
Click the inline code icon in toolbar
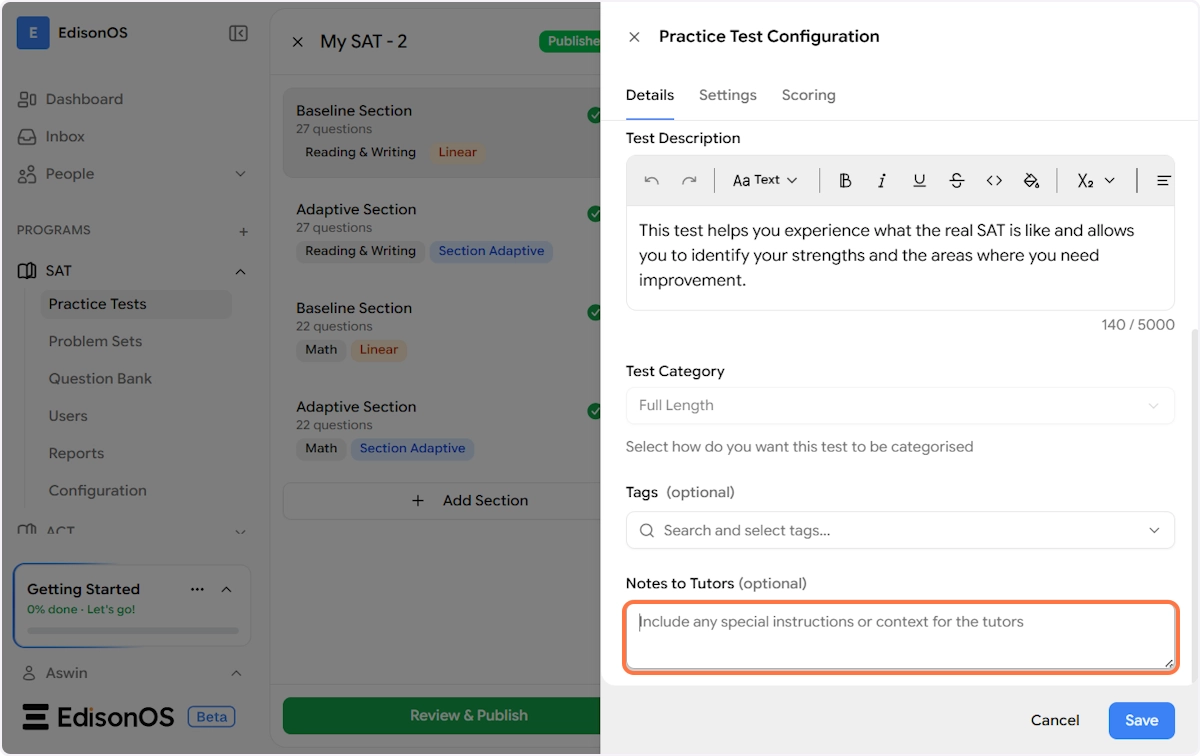point(994,181)
